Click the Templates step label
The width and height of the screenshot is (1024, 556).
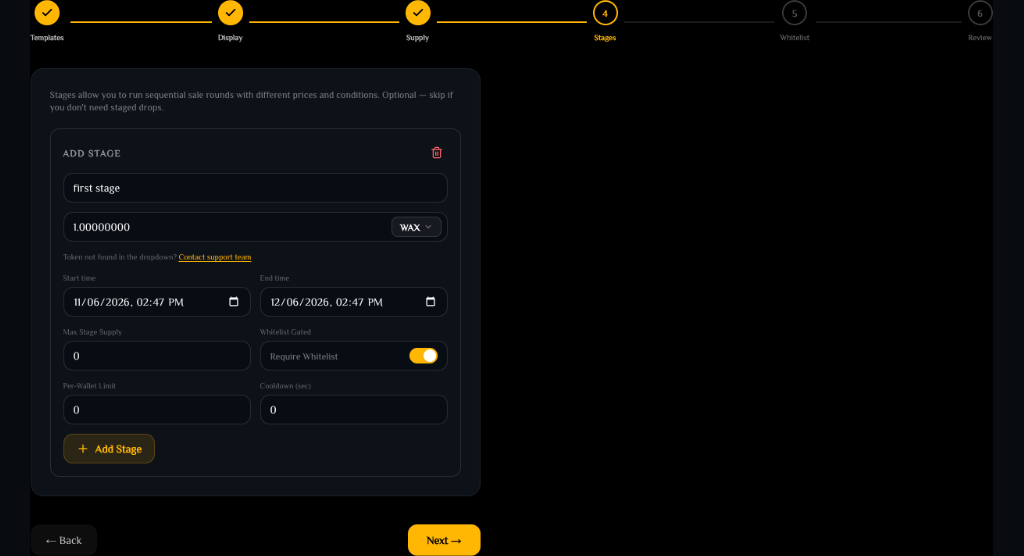click(47, 38)
